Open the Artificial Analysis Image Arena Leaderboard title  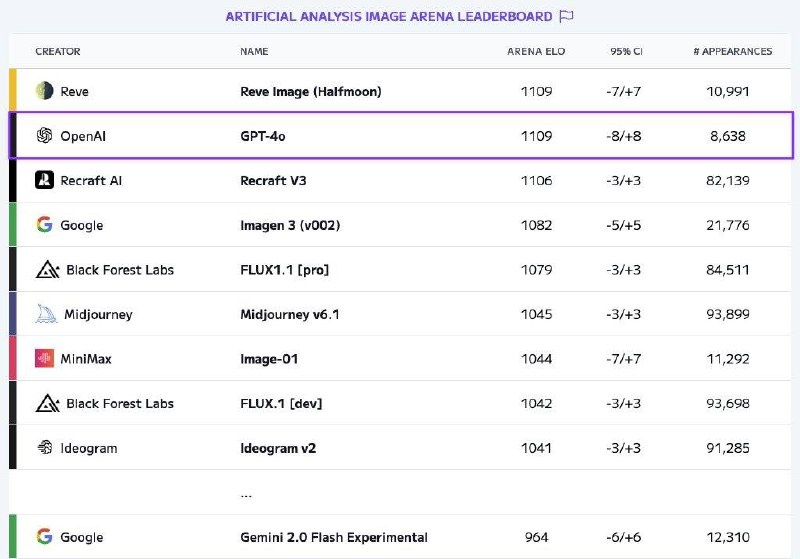pyautogui.click(x=388, y=16)
